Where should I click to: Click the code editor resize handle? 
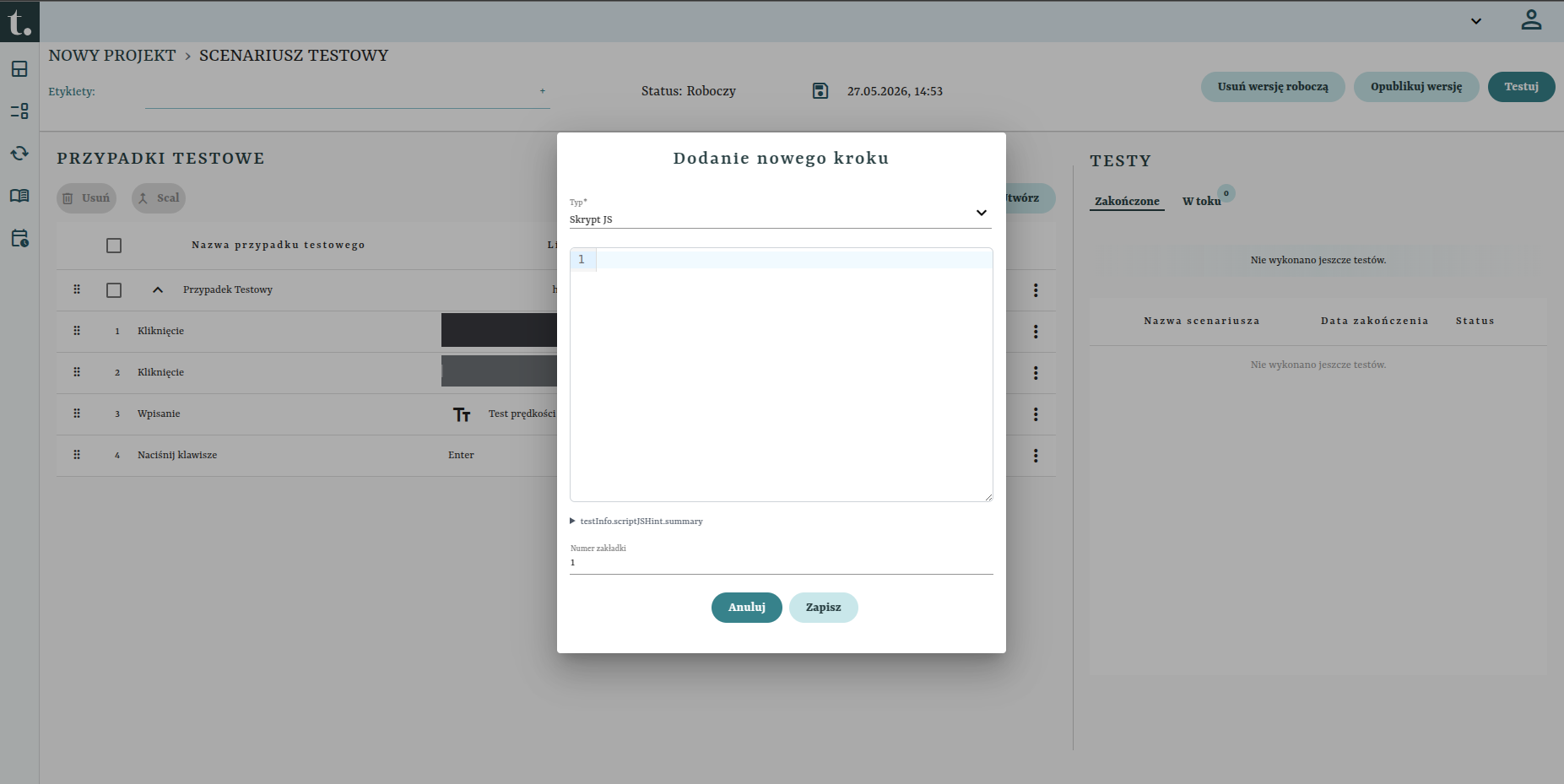tap(988, 496)
